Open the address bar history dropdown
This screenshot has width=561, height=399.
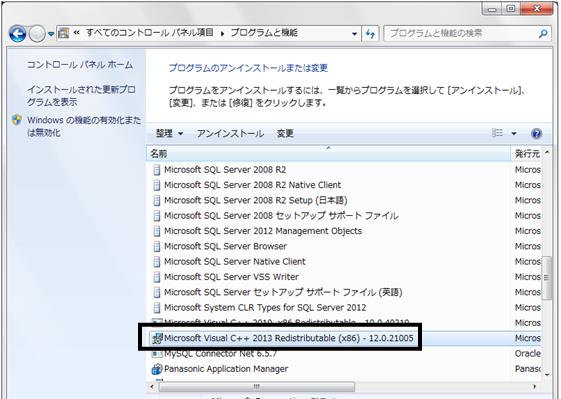pos(354,34)
